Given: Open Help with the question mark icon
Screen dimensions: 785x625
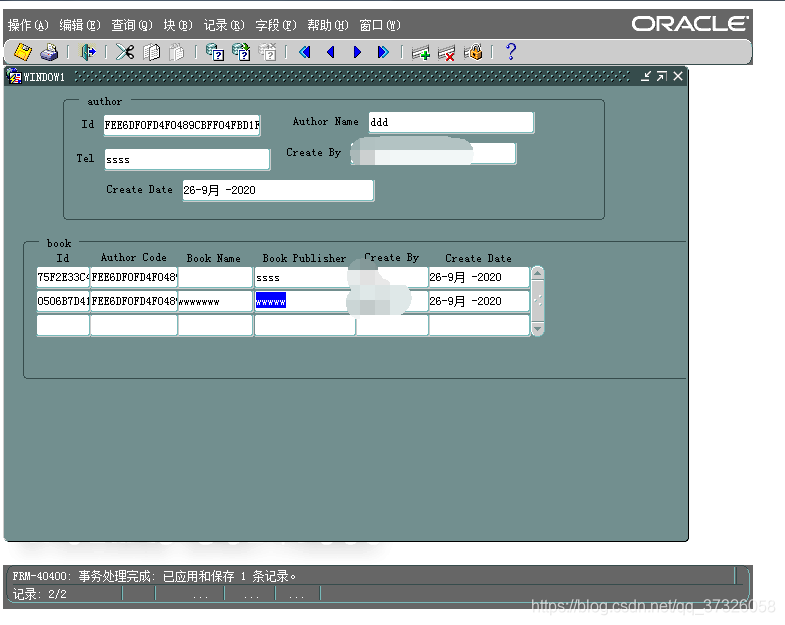Looking at the screenshot, I should (511, 52).
